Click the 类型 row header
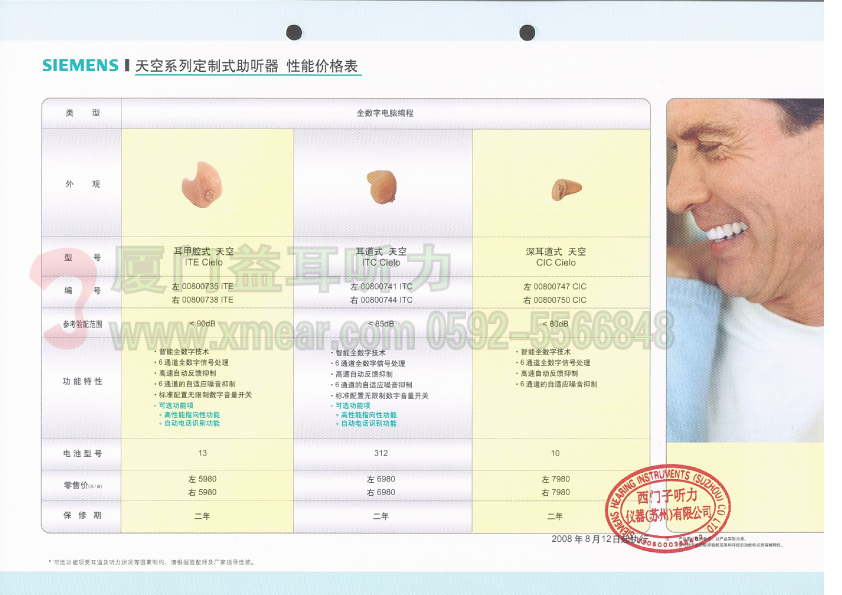842x595 pixels. click(x=82, y=113)
